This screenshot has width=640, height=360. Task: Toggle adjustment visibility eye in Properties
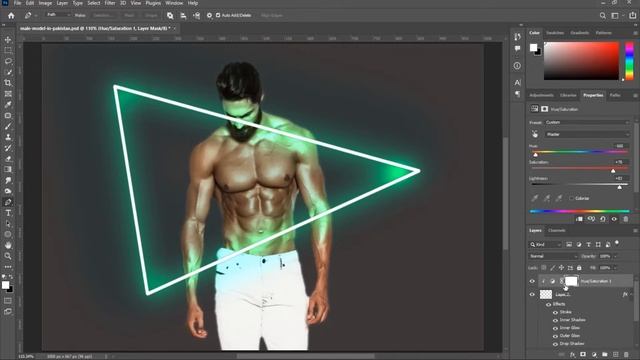(x=614, y=219)
